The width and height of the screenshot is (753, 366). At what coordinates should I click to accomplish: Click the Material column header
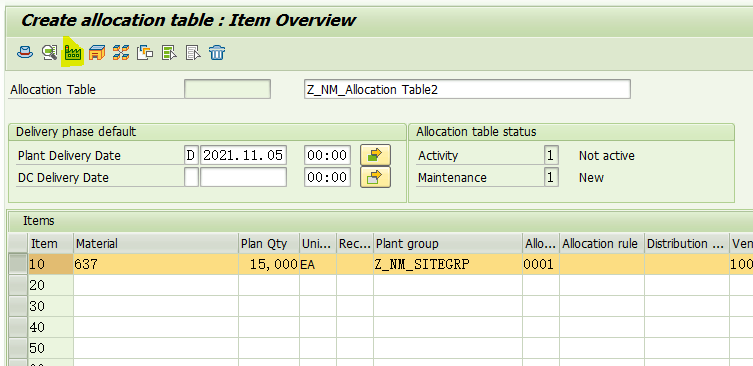pyautogui.click(x=156, y=243)
